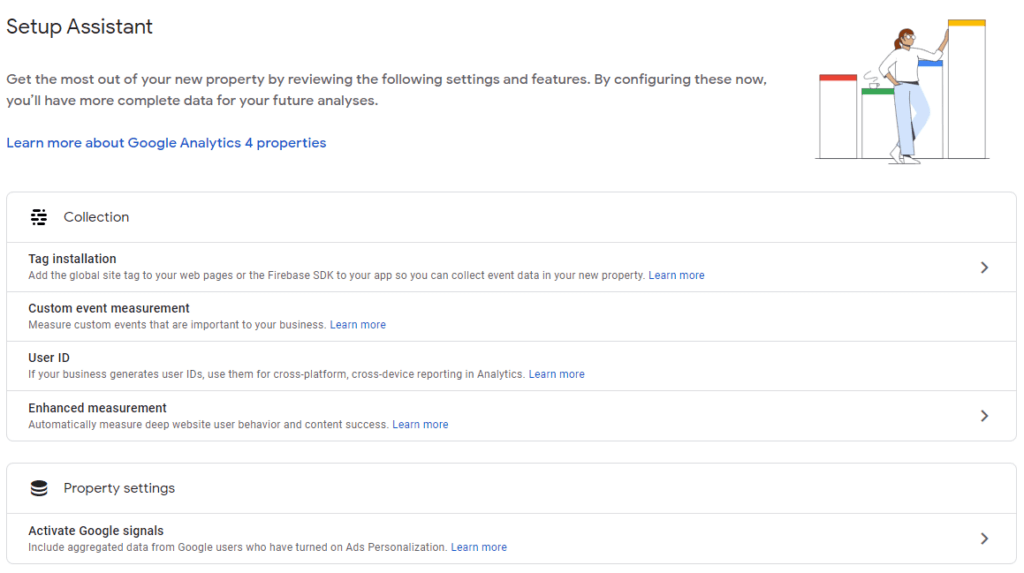Viewport: 1024px width, 573px height.
Task: Open Learn more link for Google signals
Action: coord(478,547)
